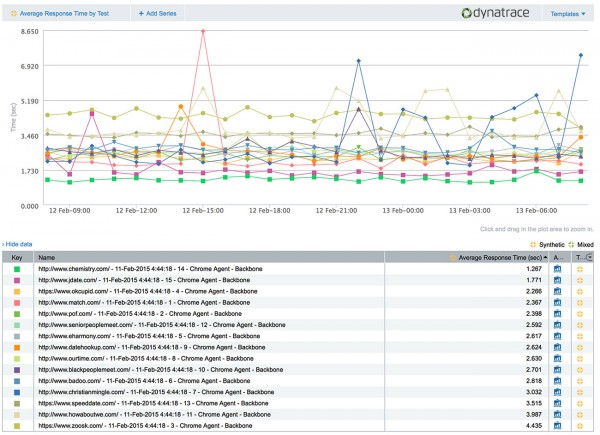The image size is (600, 435).
Task: Click the Hide data link
Action: point(17,244)
